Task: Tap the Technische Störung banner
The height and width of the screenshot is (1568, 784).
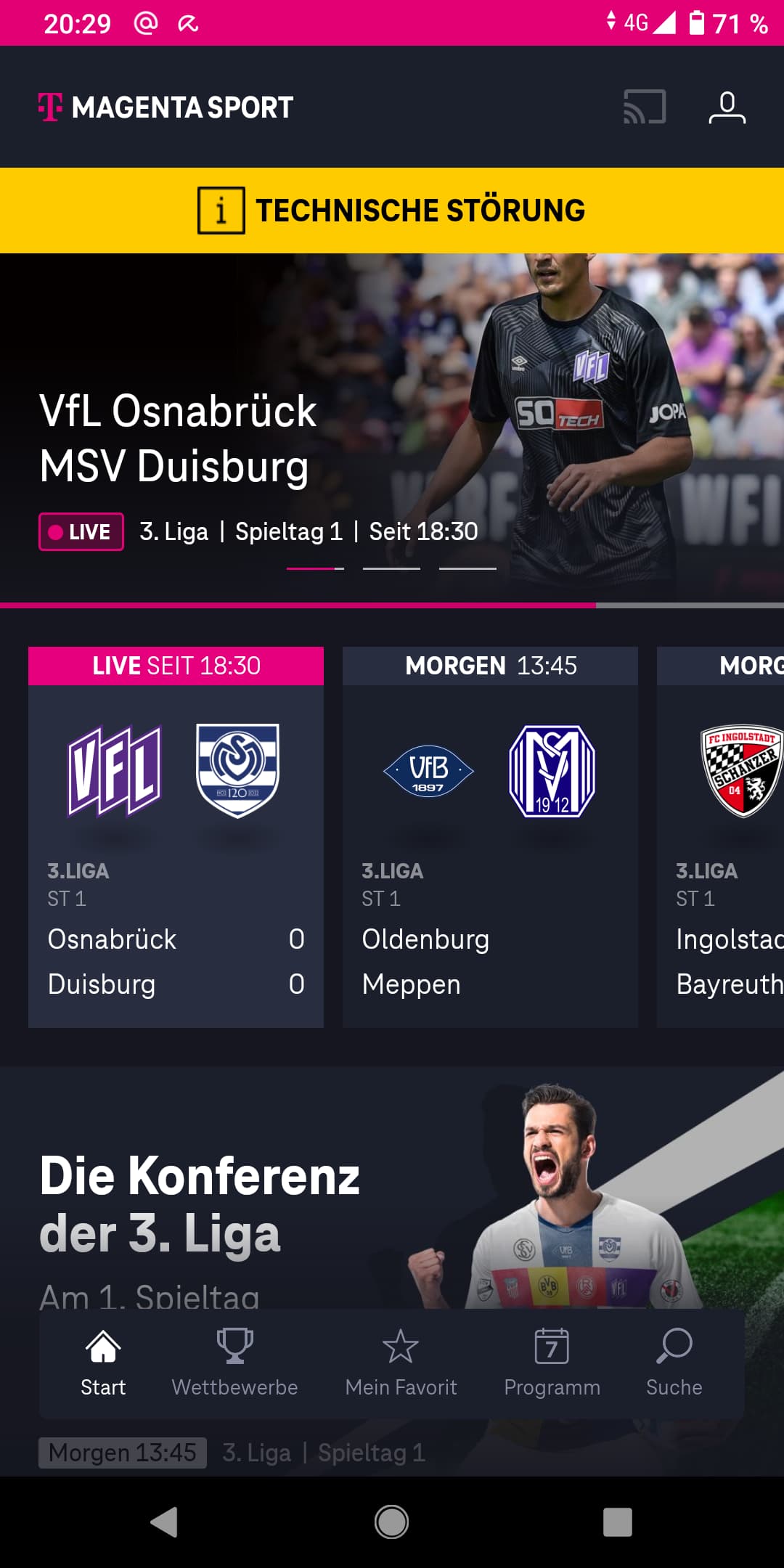Action: click(392, 211)
